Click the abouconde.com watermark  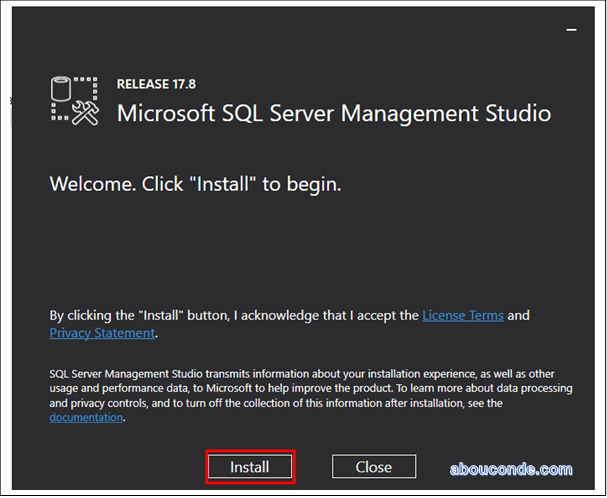click(510, 468)
